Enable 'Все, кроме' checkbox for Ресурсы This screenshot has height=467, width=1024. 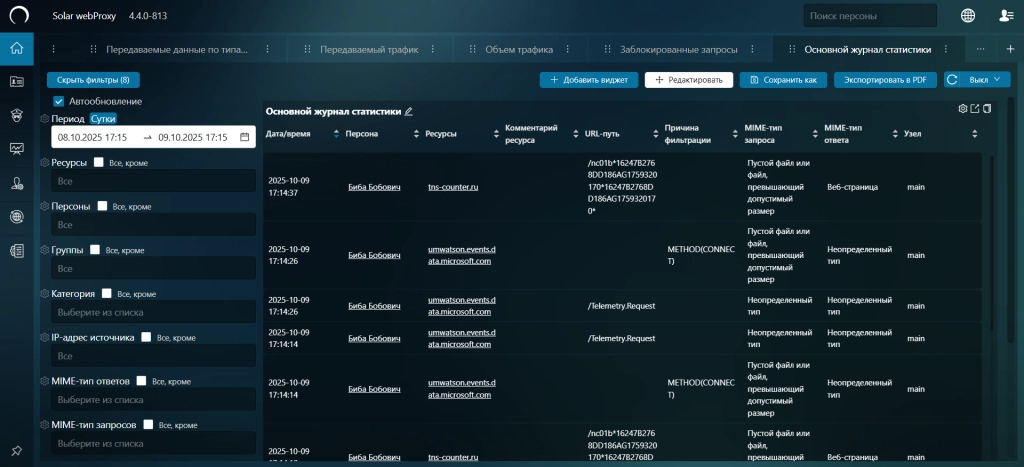98,162
